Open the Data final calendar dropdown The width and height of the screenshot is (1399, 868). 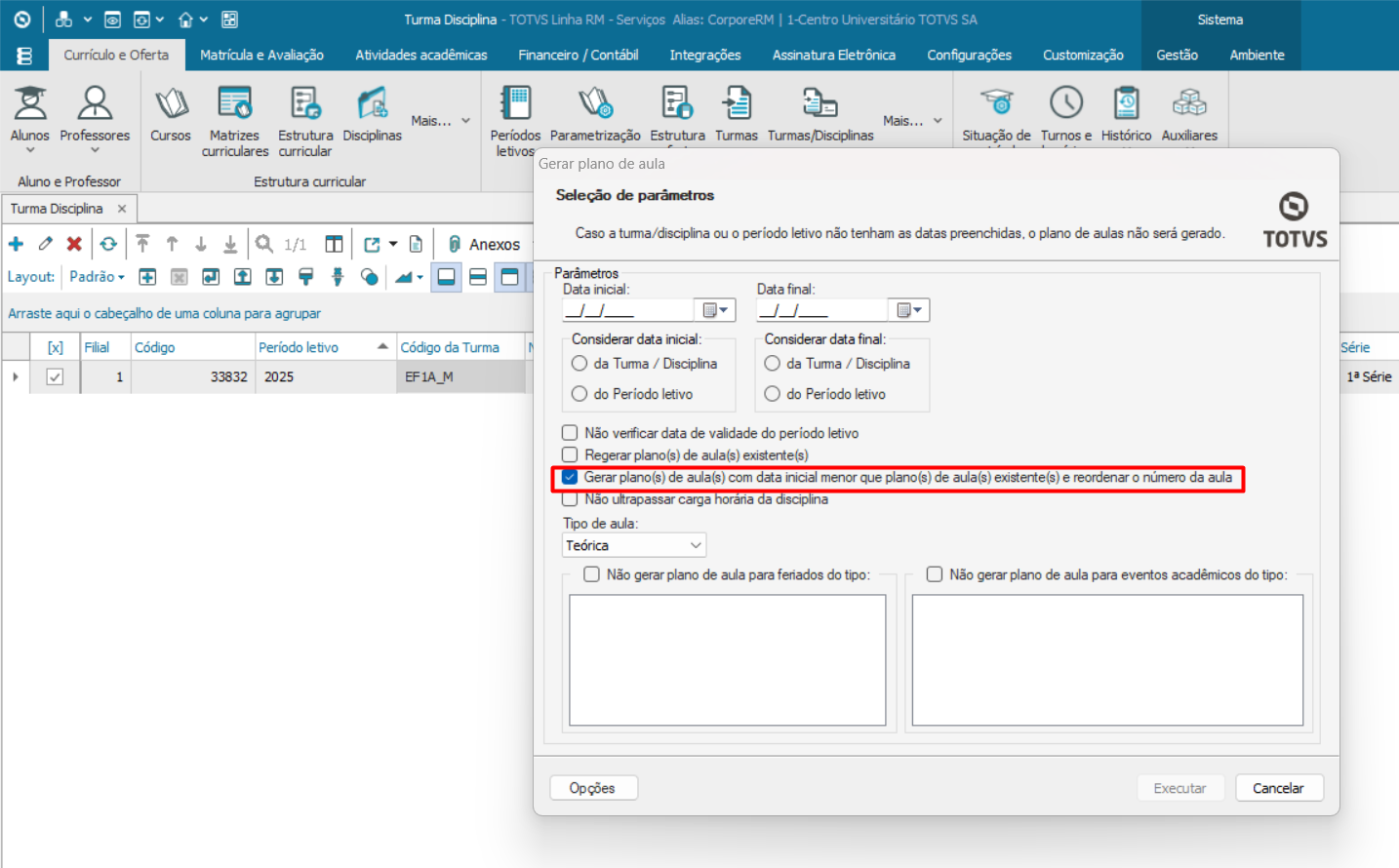909,310
